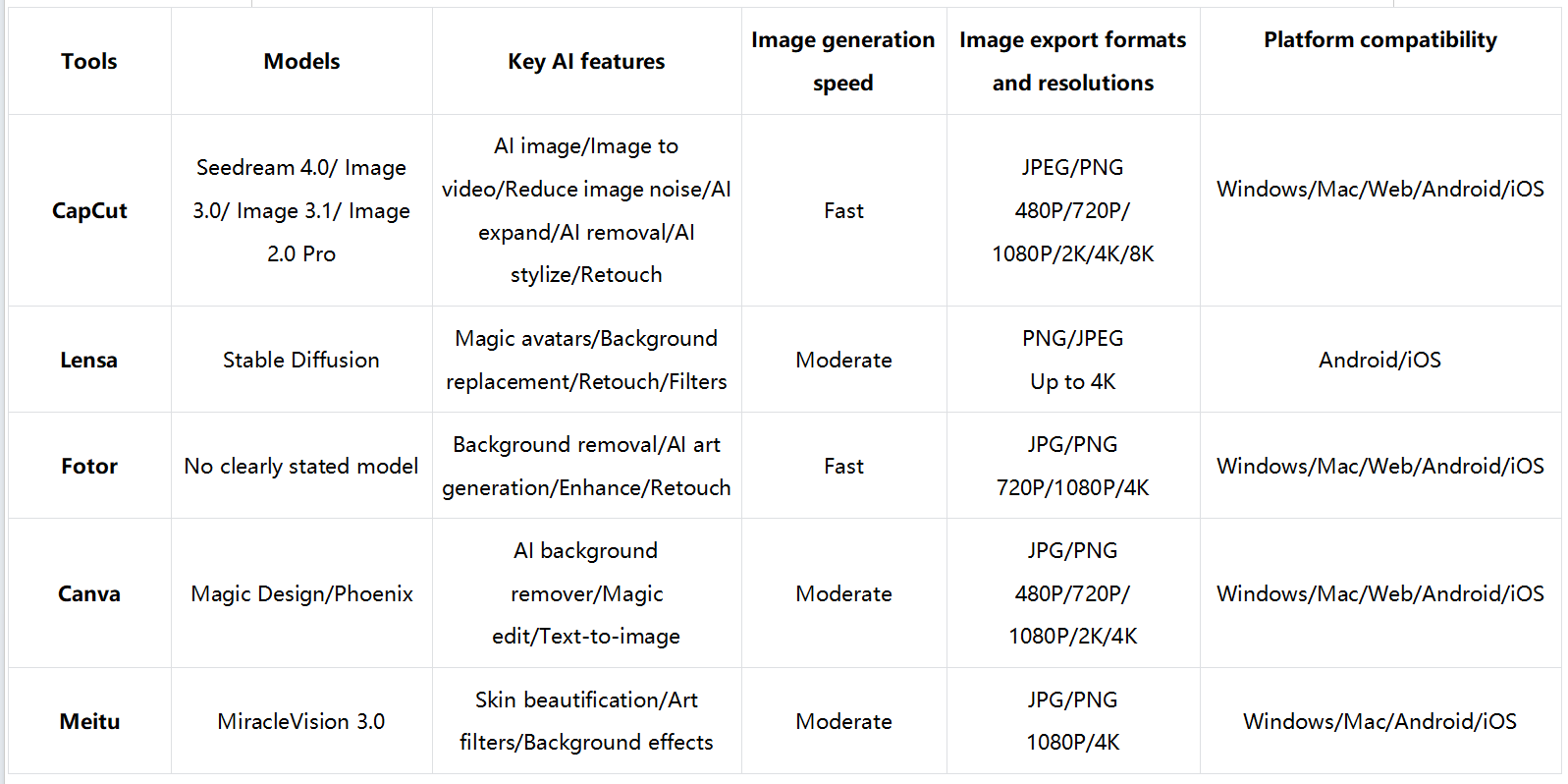
Task: Select the Seedream 4.0 models cell
Action: coord(301,211)
